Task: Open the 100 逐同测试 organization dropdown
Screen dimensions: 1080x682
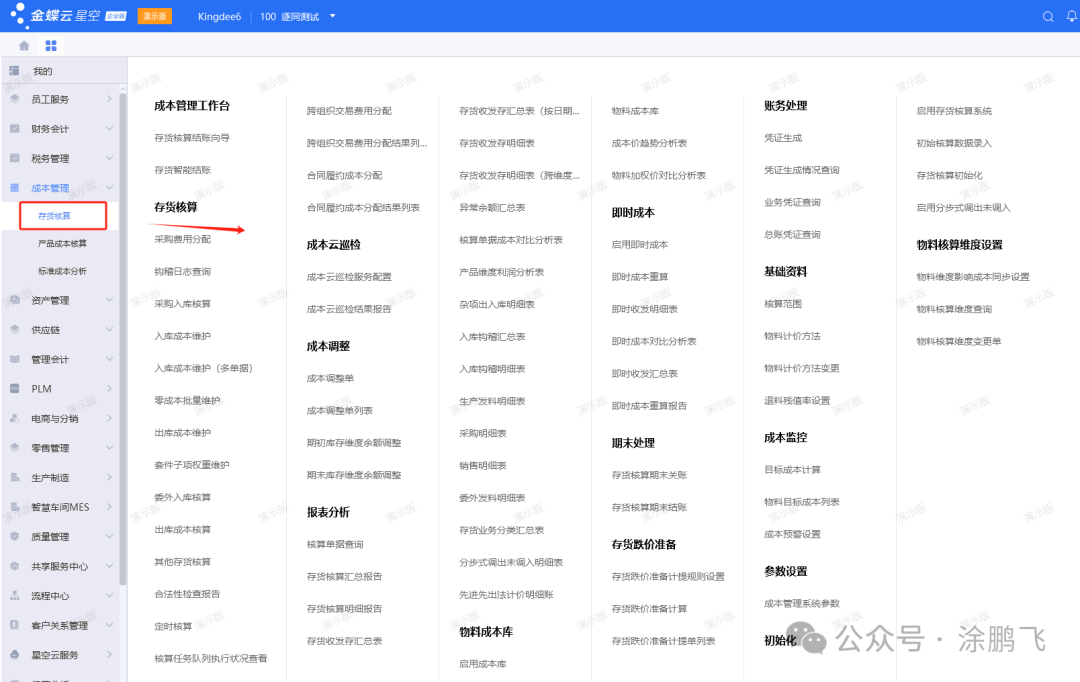Action: tap(333, 16)
